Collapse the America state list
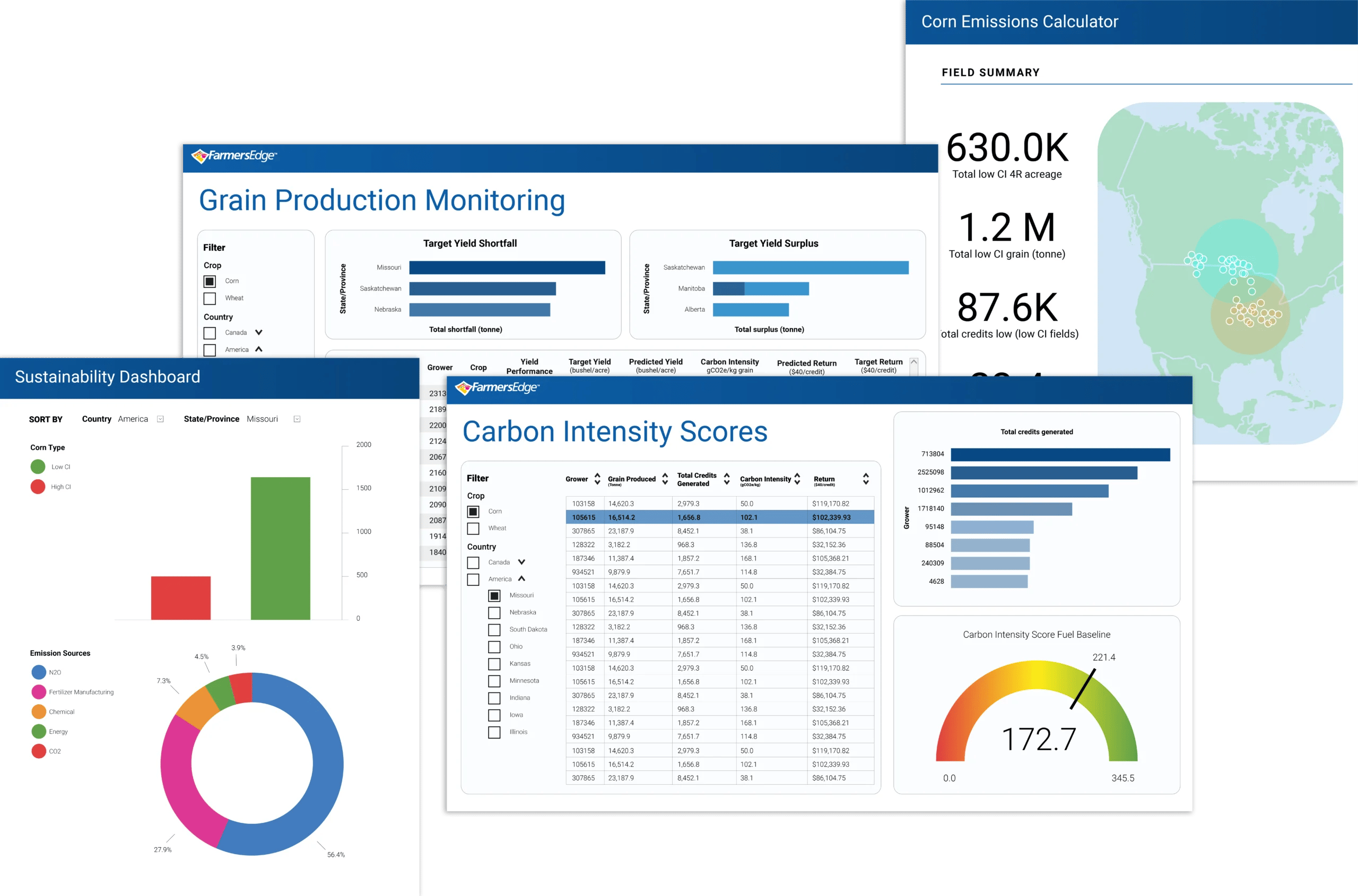 (521, 578)
